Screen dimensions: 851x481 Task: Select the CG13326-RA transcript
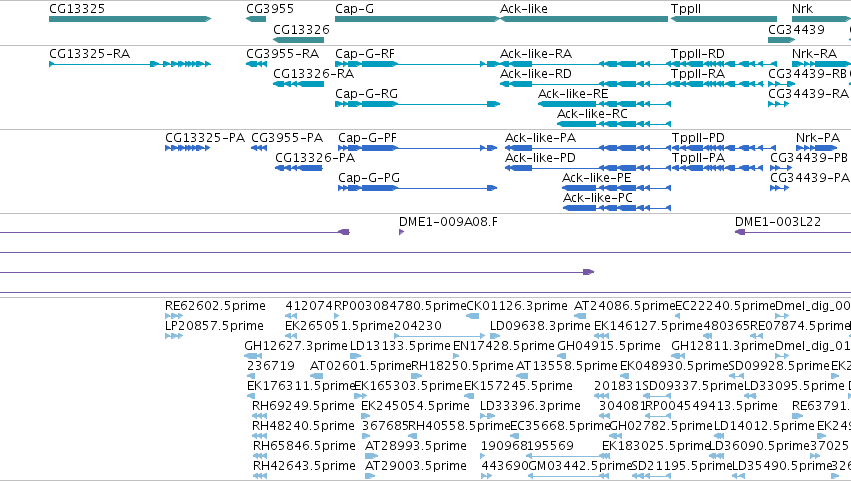click(298, 84)
